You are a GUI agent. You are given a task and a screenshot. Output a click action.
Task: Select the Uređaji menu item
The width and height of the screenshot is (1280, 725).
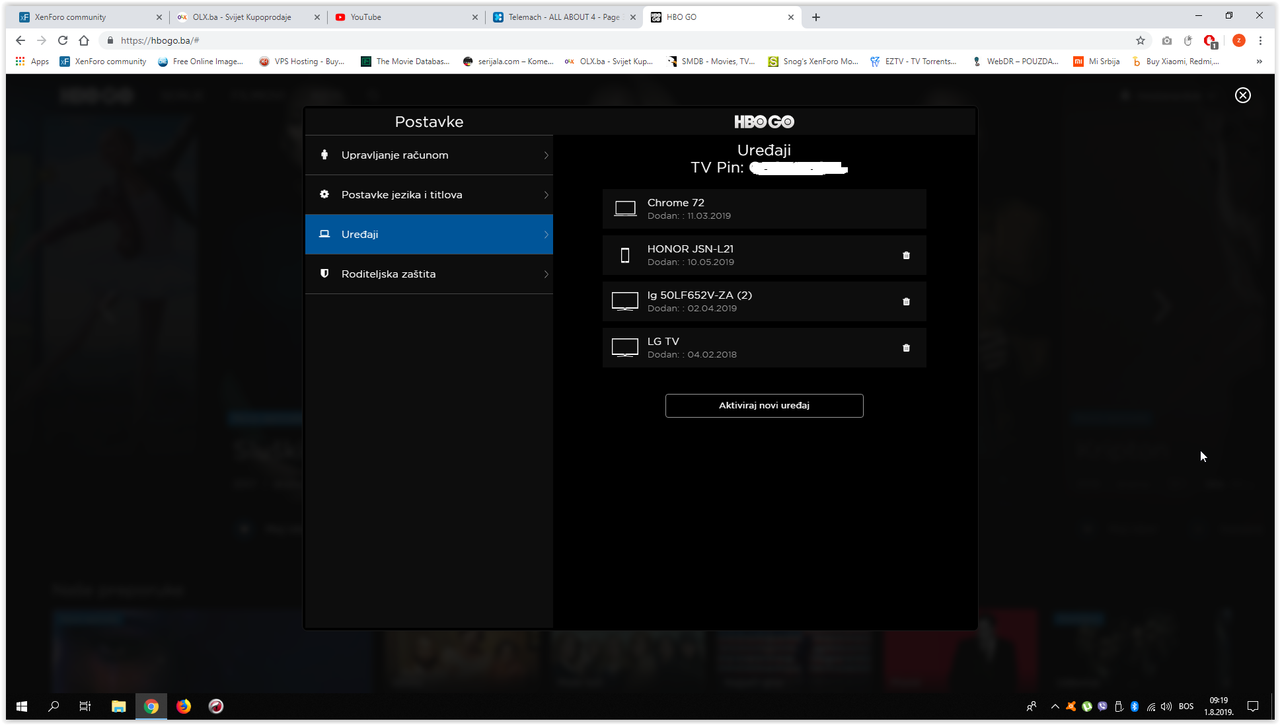429,234
